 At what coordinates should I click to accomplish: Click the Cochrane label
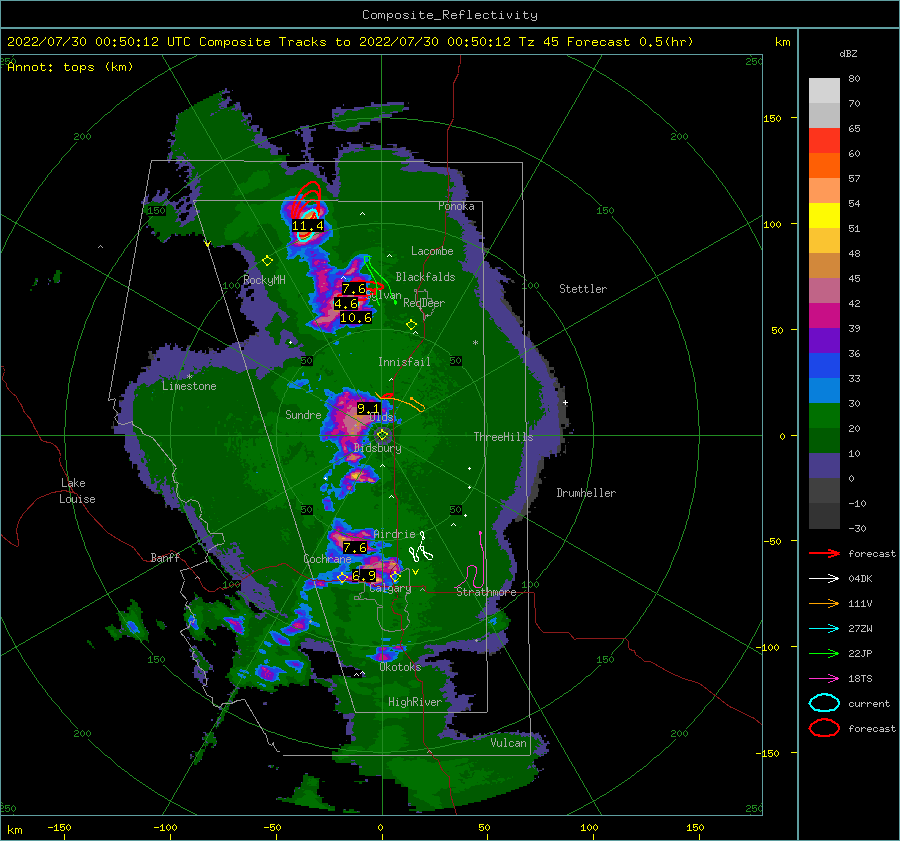pos(327,559)
